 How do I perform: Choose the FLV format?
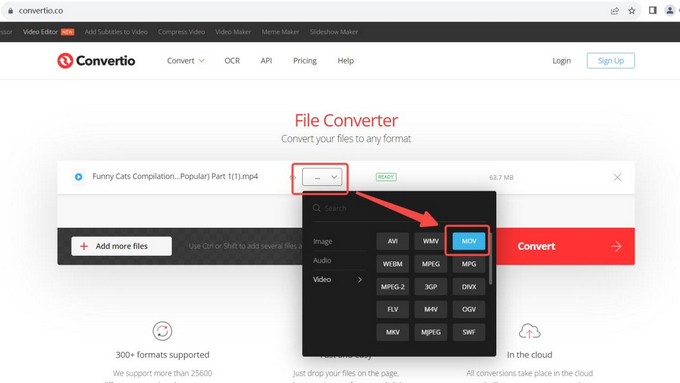tap(392, 309)
